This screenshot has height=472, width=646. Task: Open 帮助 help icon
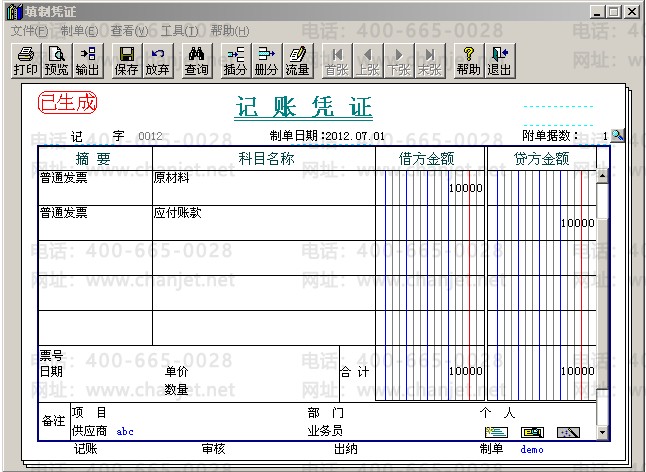click(x=468, y=61)
